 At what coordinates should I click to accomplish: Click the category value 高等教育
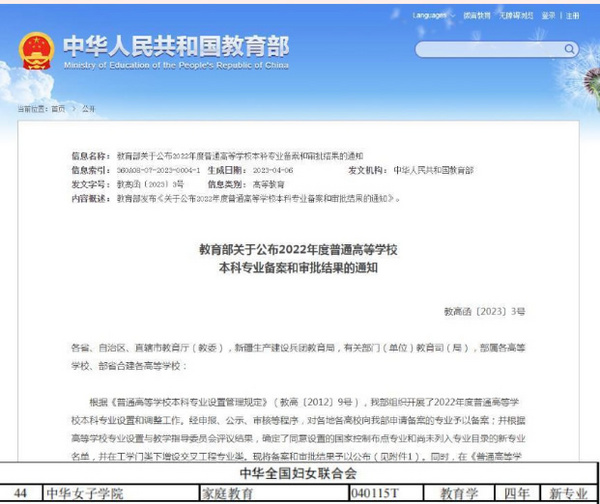269,185
